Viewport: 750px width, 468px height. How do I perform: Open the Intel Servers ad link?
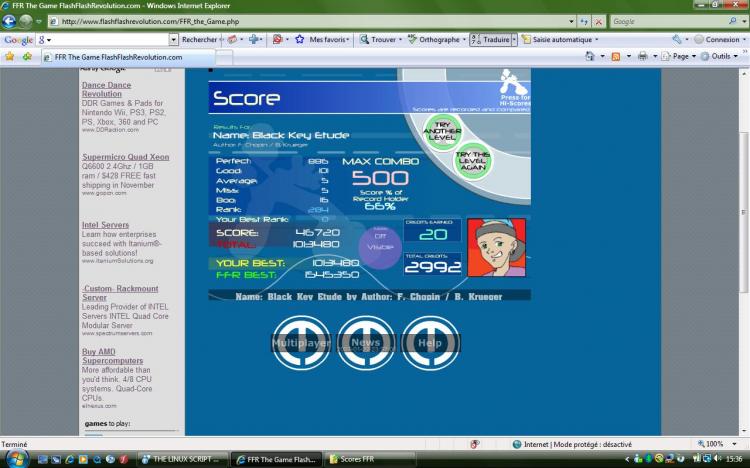coord(105,225)
